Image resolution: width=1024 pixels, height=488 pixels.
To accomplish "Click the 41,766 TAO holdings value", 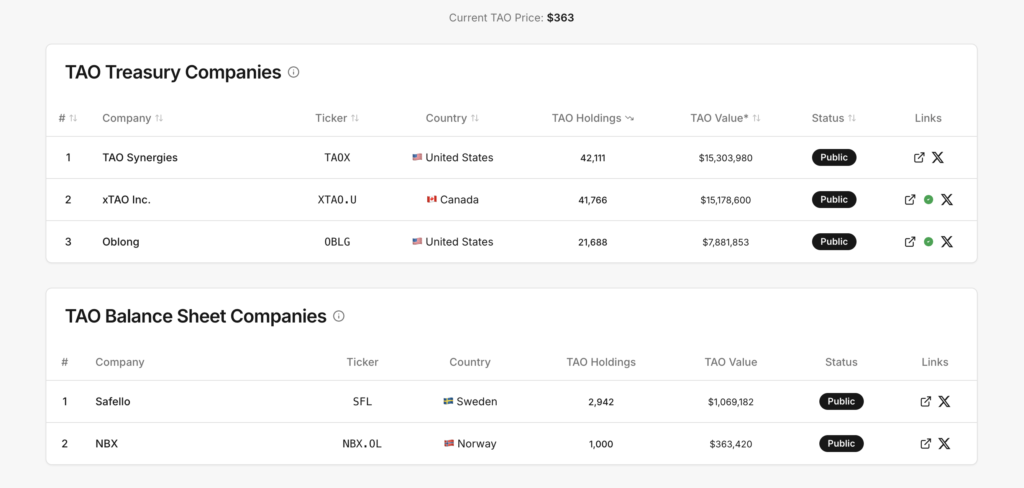I will tap(593, 200).
